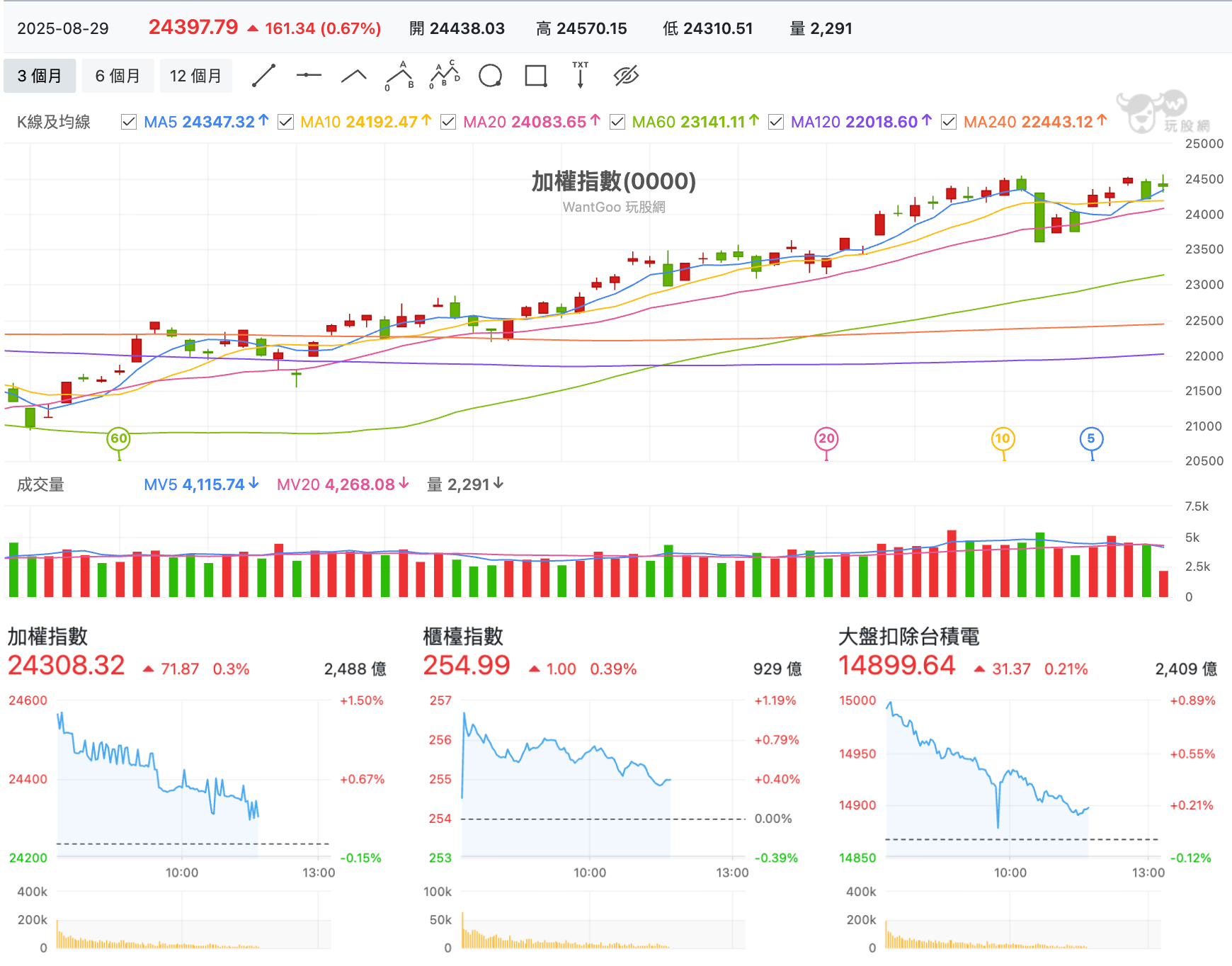Click the pink 20 marker on chart
Viewport: 1232px width, 966px height.
[826, 438]
